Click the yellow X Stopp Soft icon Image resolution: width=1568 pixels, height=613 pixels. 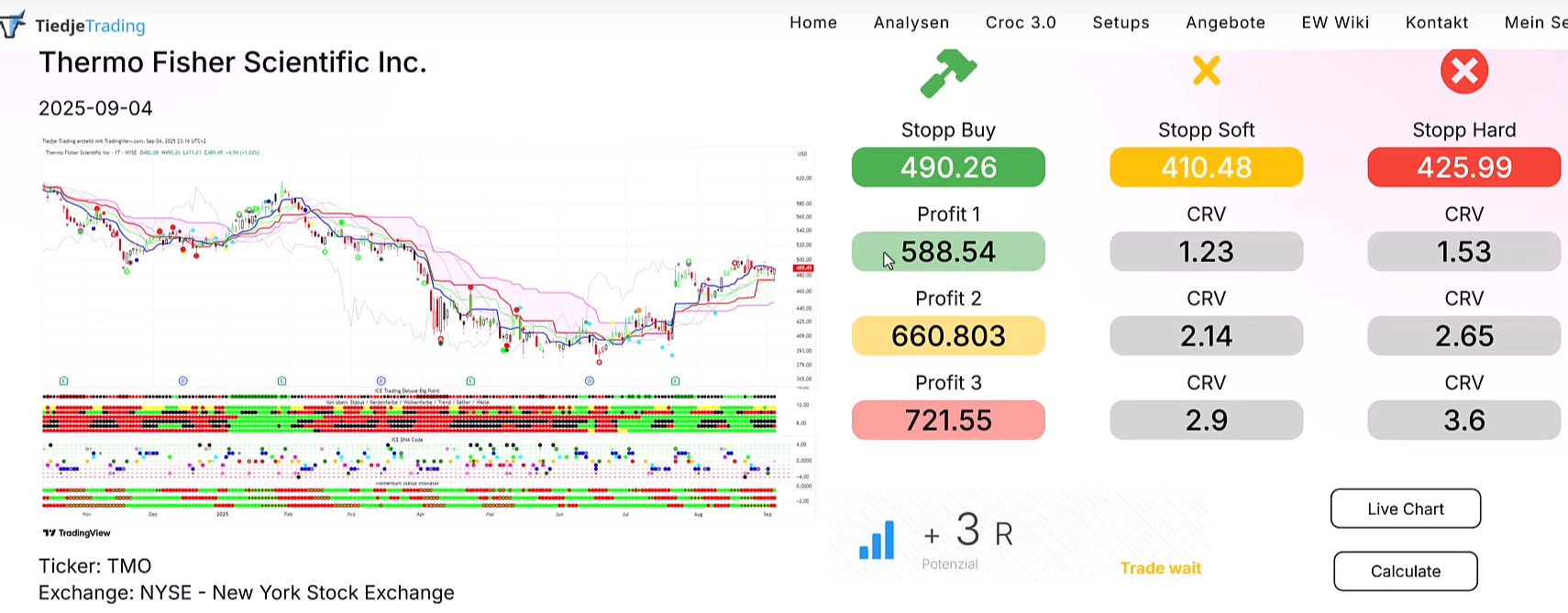pyautogui.click(x=1206, y=71)
